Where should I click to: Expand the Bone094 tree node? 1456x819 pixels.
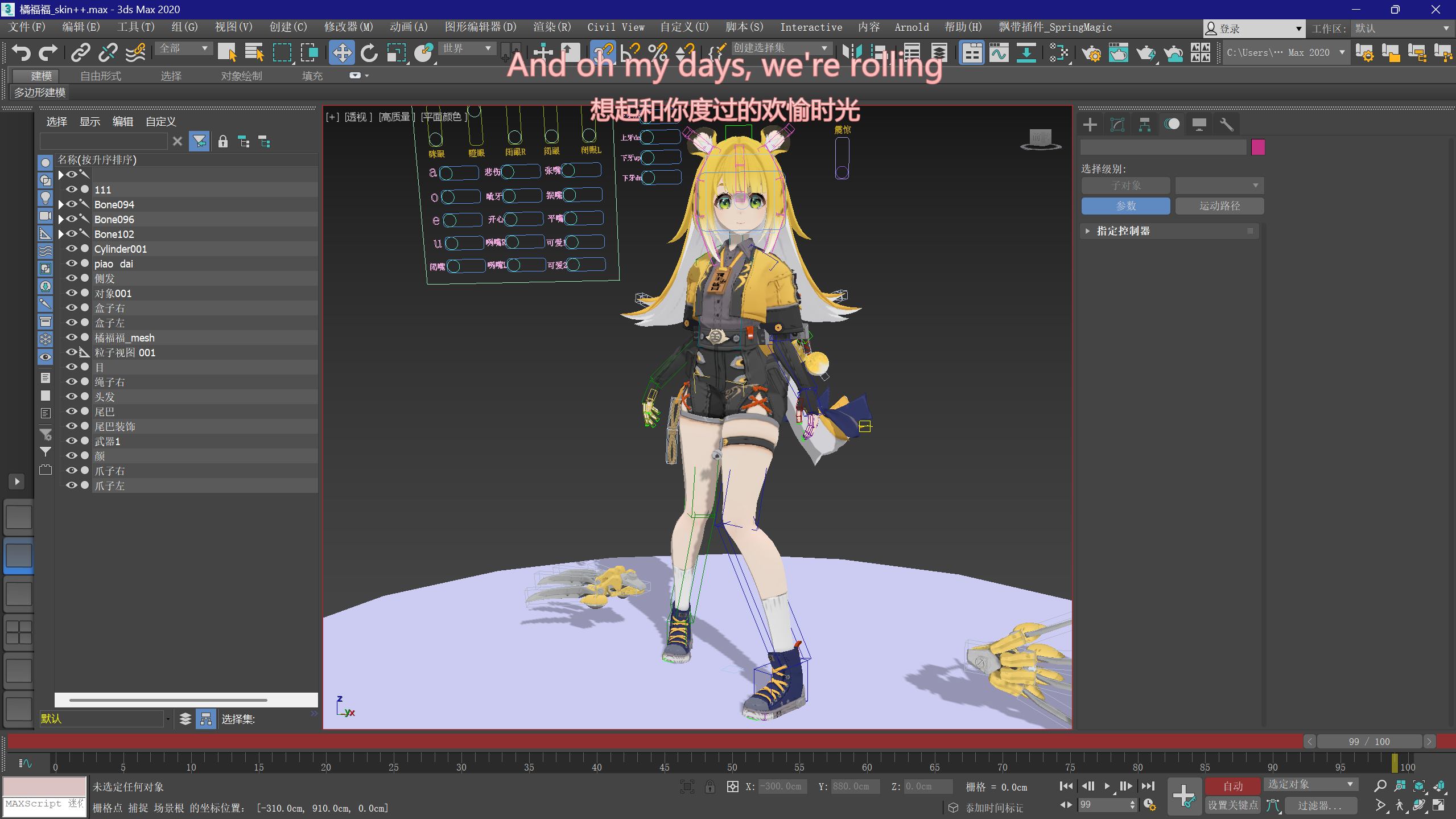pyautogui.click(x=61, y=204)
